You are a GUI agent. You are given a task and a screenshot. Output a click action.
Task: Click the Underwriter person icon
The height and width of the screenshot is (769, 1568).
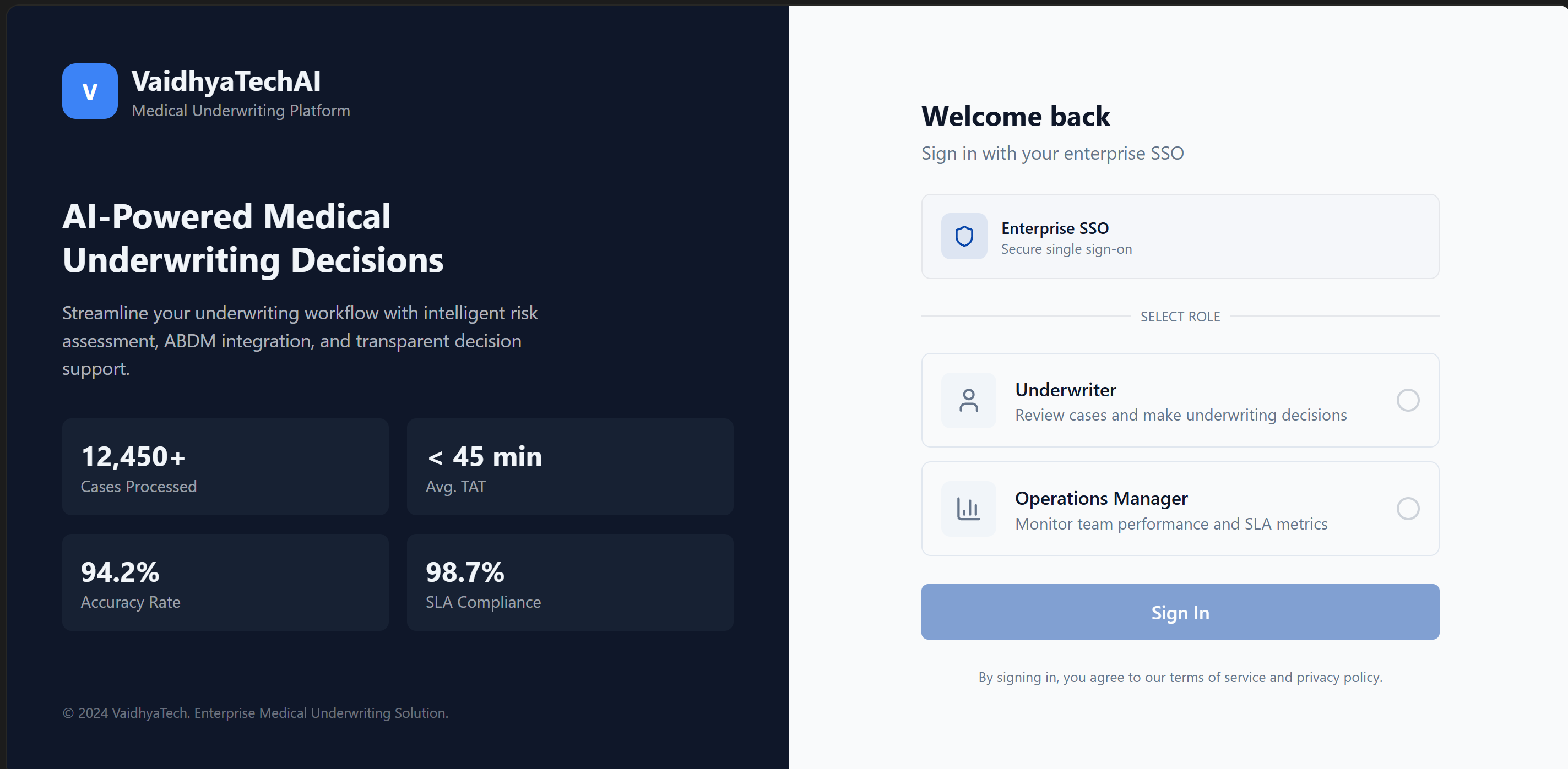(968, 400)
